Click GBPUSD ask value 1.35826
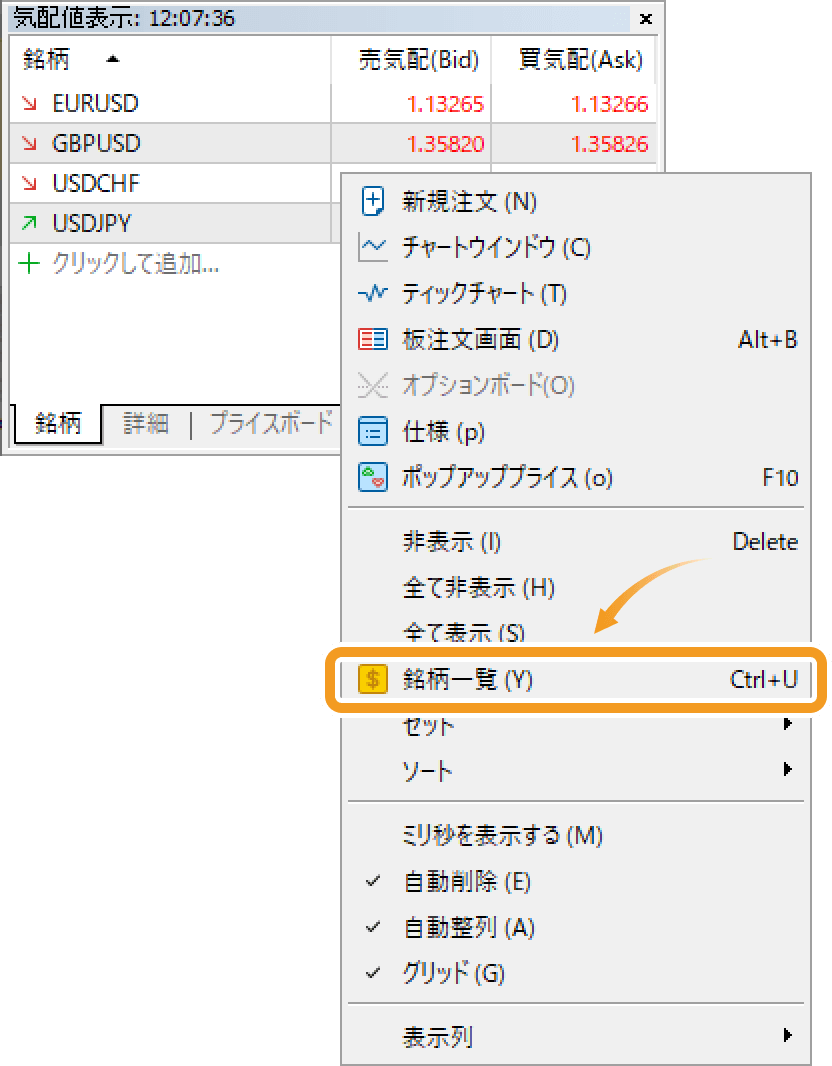This screenshot has height=1066, width=832. tap(610, 144)
